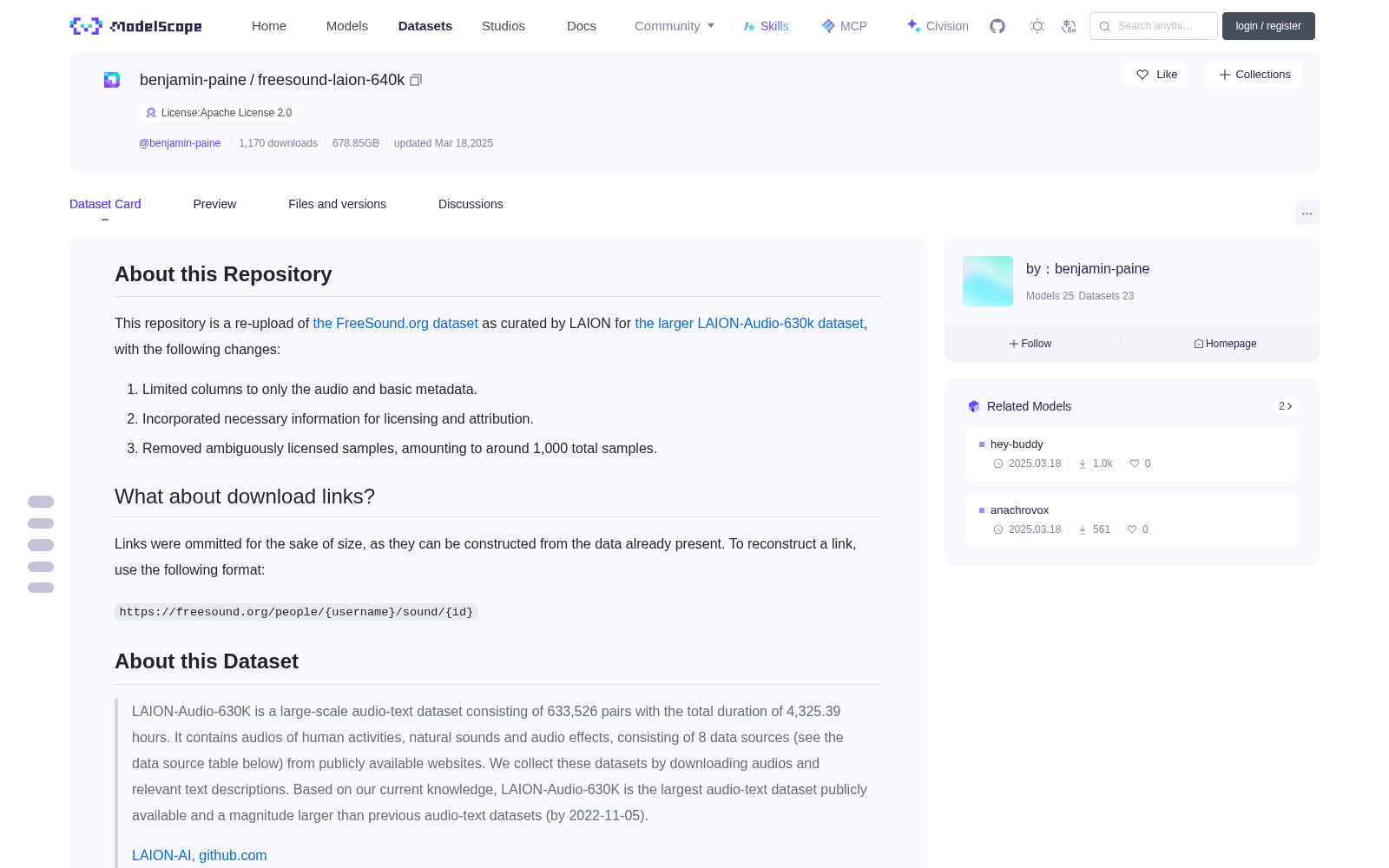
Task: Click the search magnifier icon
Action: click(1104, 26)
